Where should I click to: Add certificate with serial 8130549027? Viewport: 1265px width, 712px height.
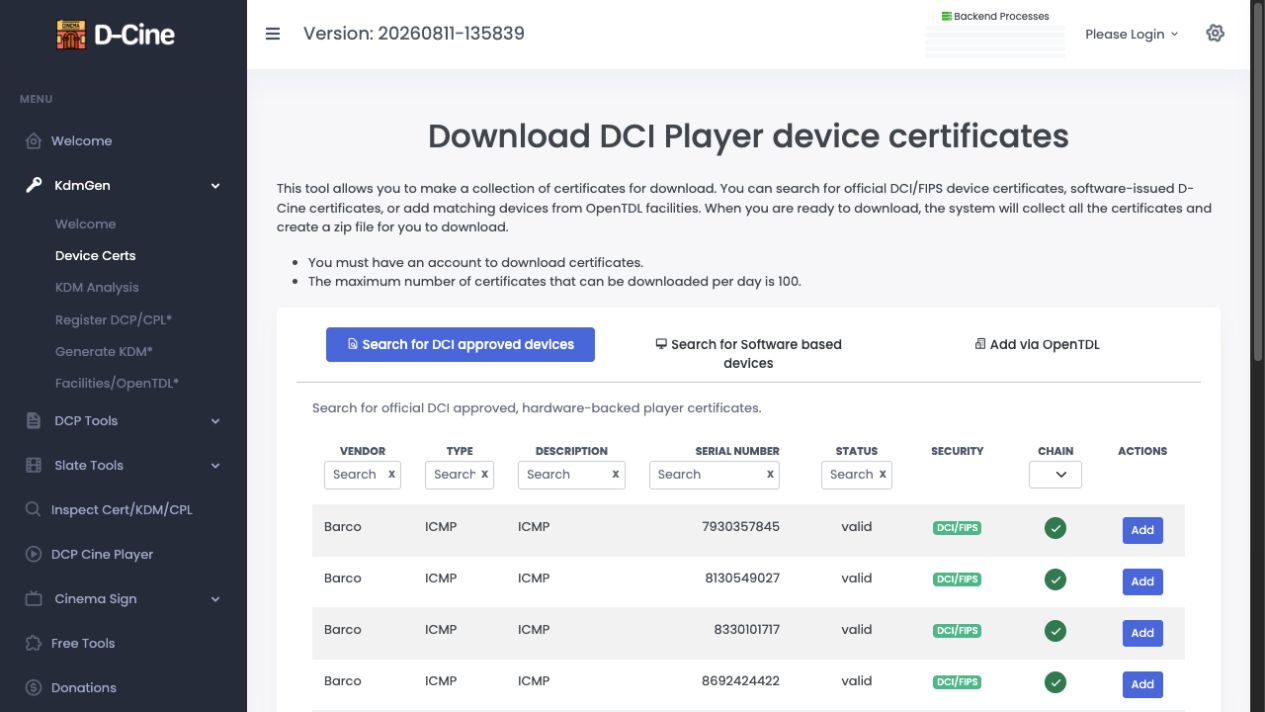tap(1142, 581)
